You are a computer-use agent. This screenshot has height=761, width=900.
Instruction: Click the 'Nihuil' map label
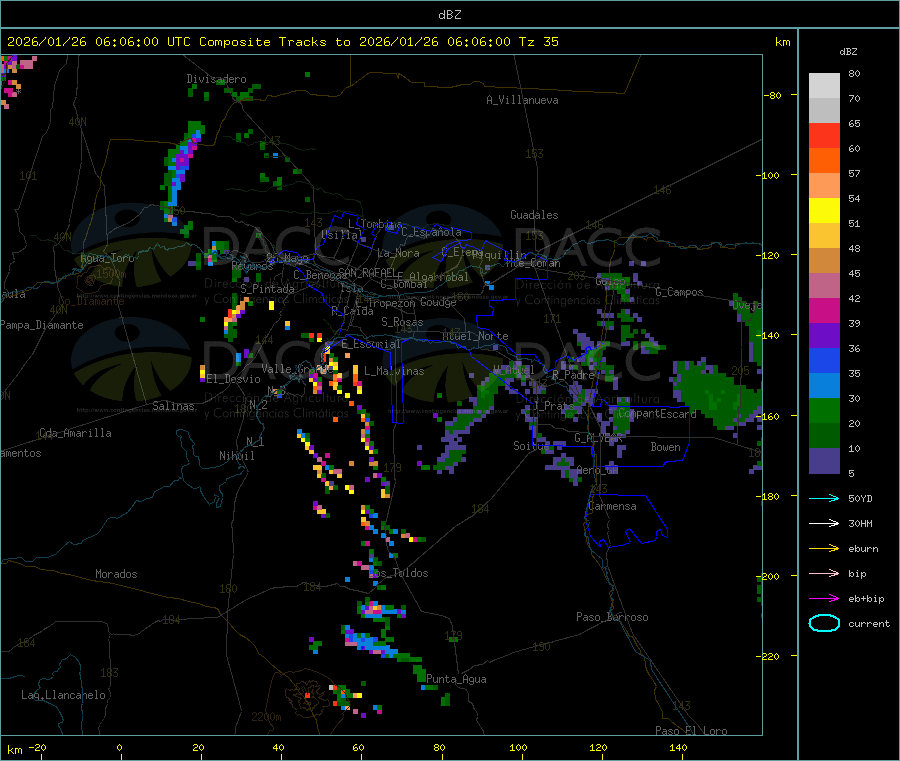pos(236,456)
